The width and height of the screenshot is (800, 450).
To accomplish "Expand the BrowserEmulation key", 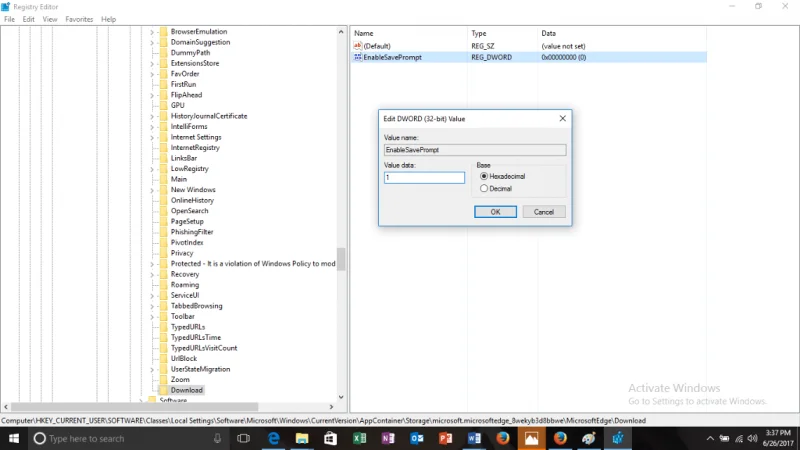I will 152,32.
